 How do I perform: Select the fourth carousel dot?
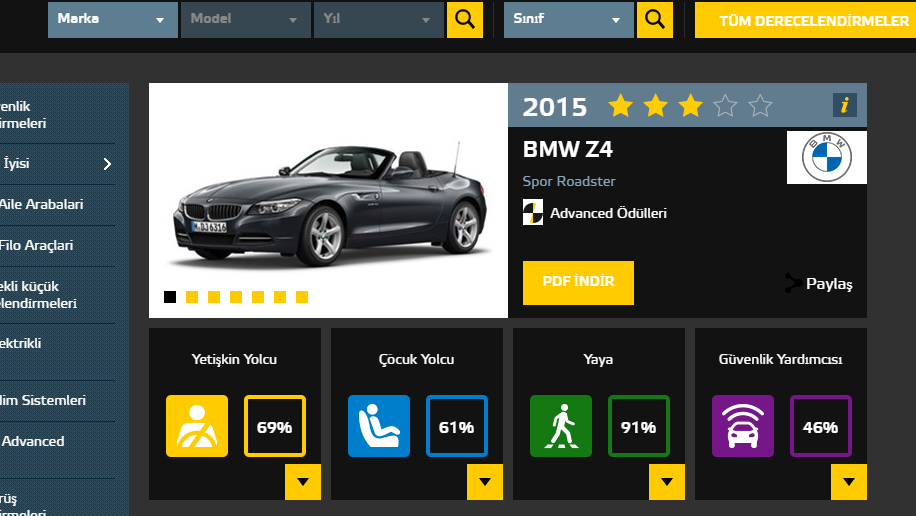[236, 297]
